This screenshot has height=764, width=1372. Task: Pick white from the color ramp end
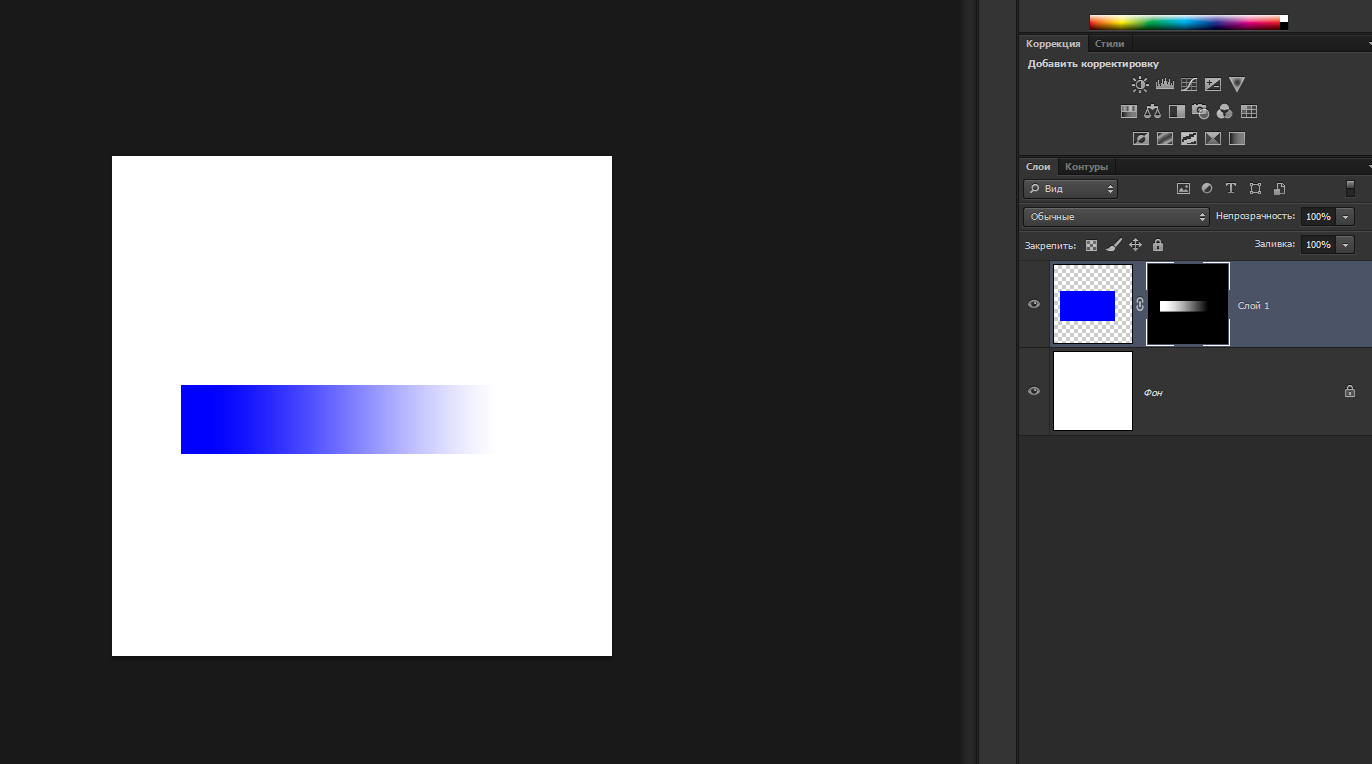pos(1284,18)
